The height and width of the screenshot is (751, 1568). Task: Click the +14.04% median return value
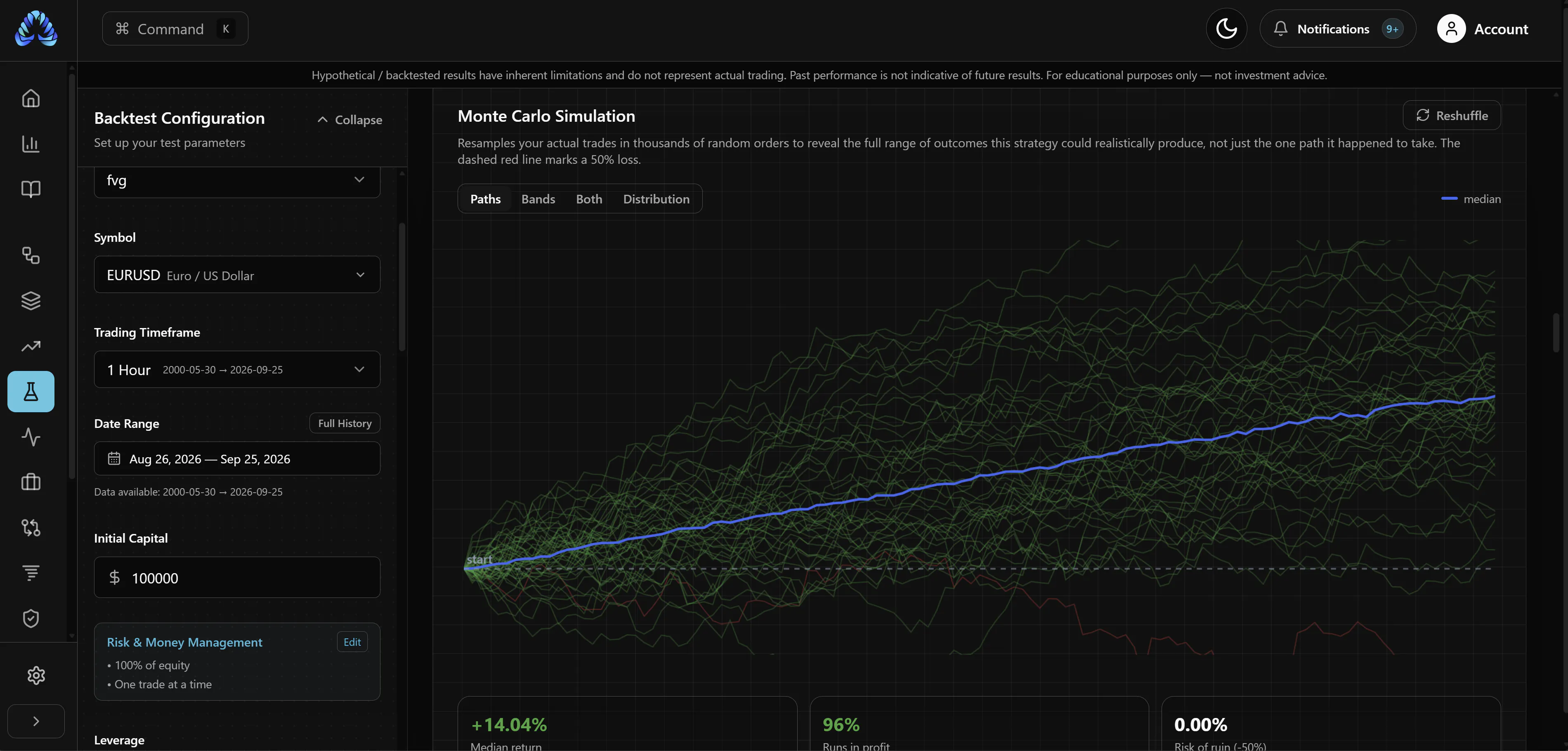[509, 725]
